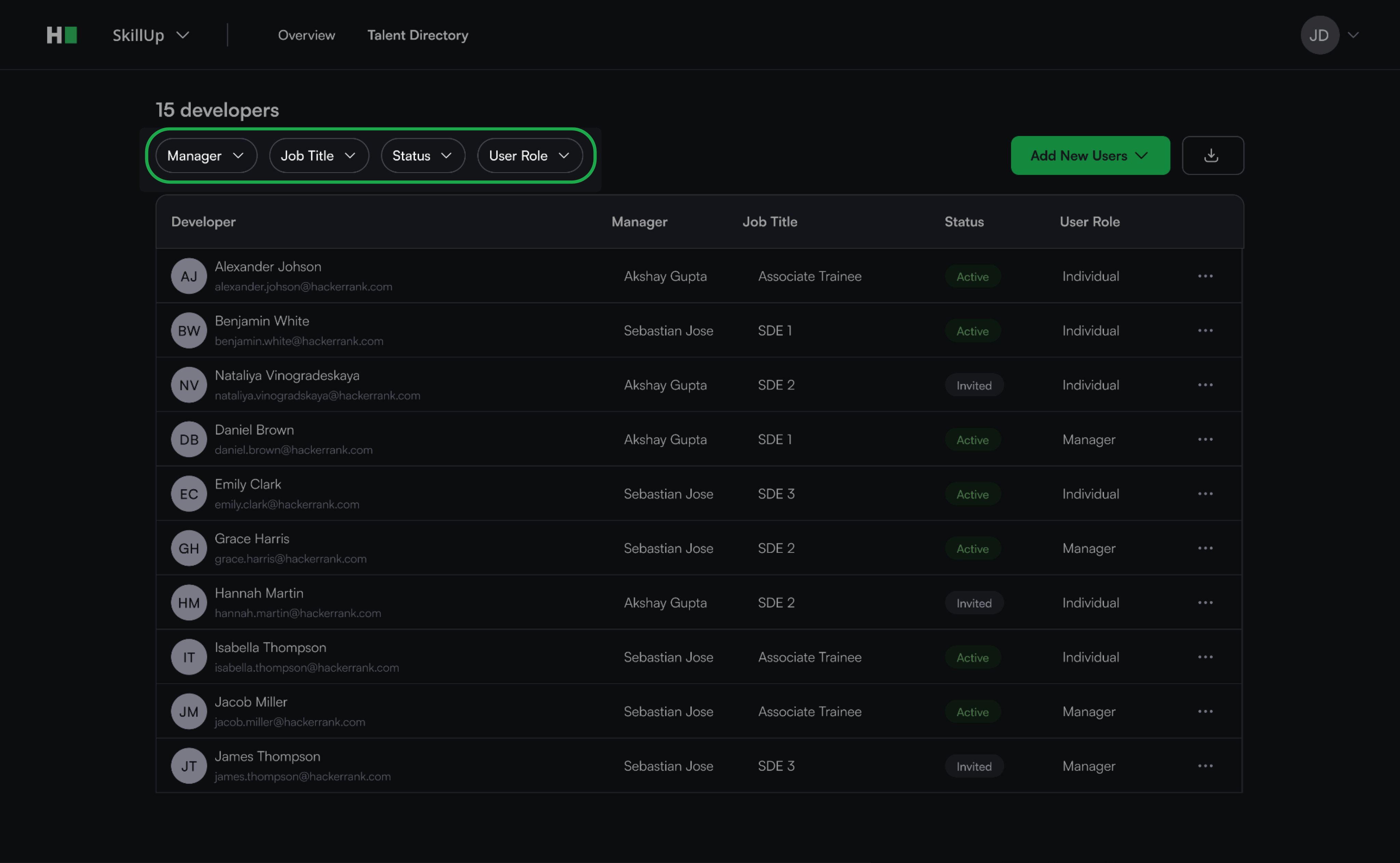Go to the Overview tab
This screenshot has width=1400, height=863.
[x=307, y=36]
